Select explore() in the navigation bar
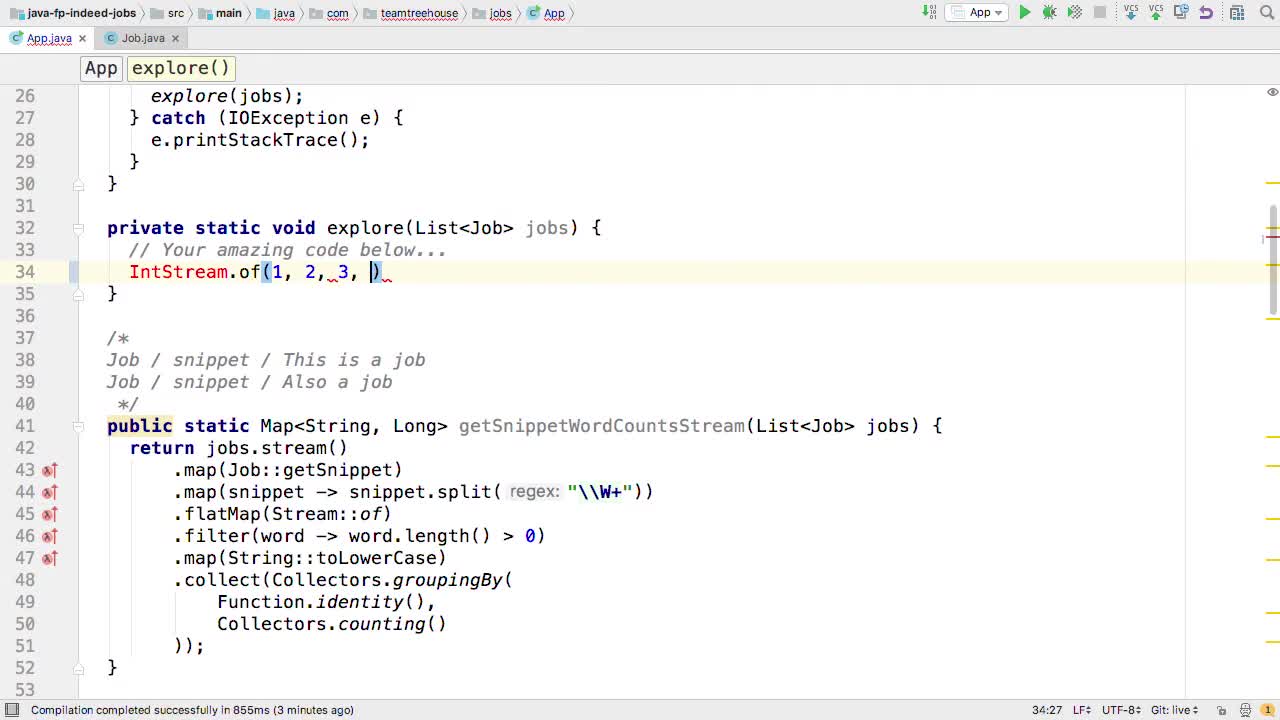This screenshot has width=1280, height=720. (179, 68)
